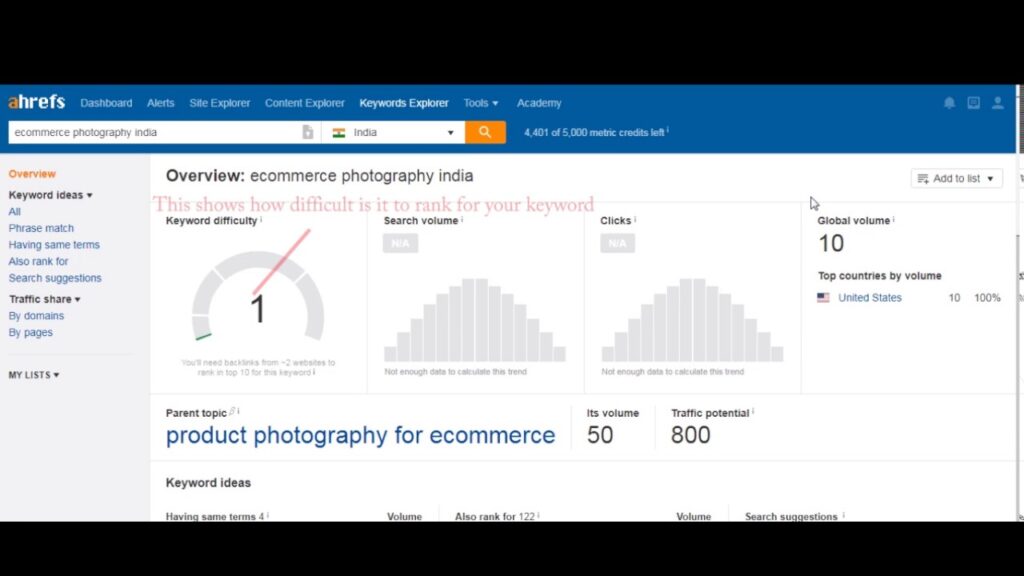
Task: Expand the MY LISTS section
Action: click(x=33, y=375)
